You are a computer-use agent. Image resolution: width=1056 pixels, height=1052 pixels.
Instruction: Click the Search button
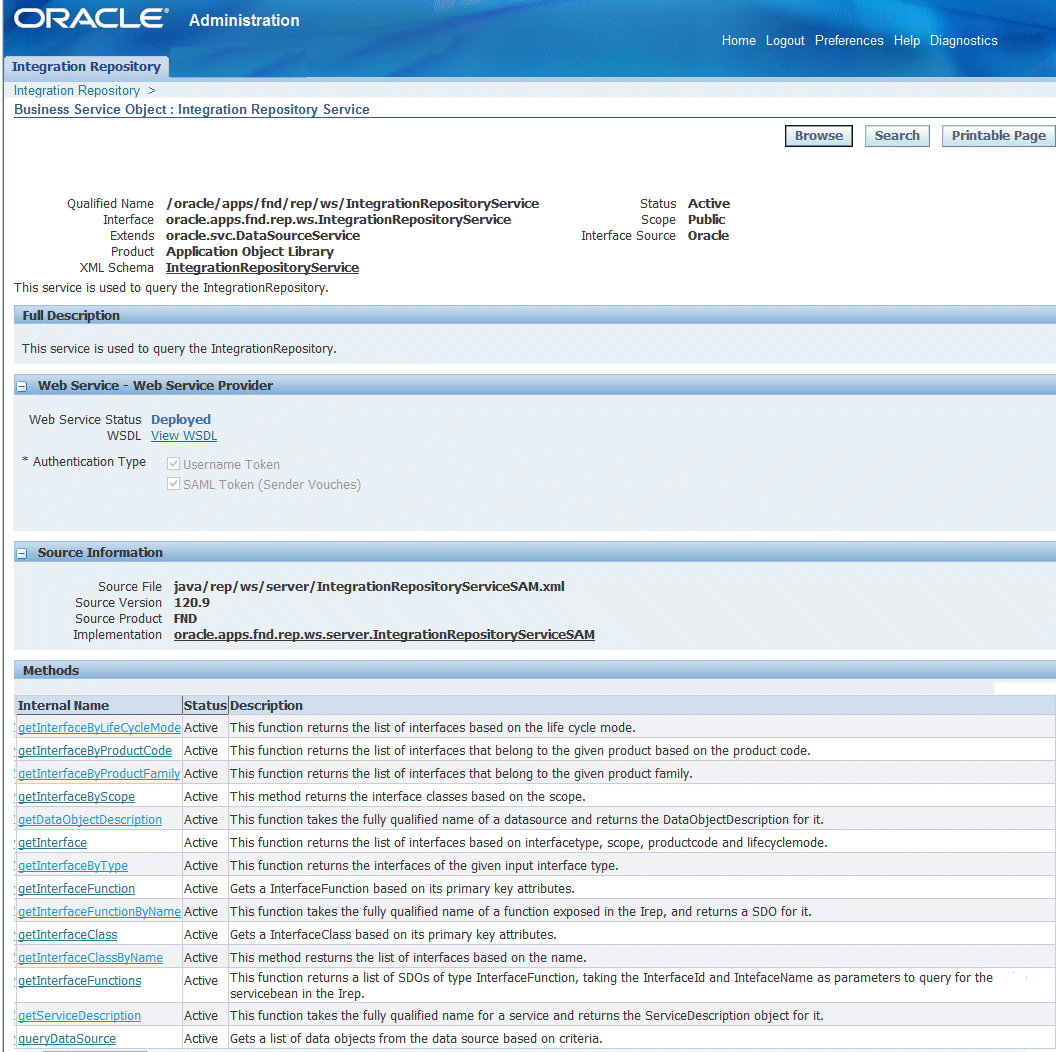896,135
